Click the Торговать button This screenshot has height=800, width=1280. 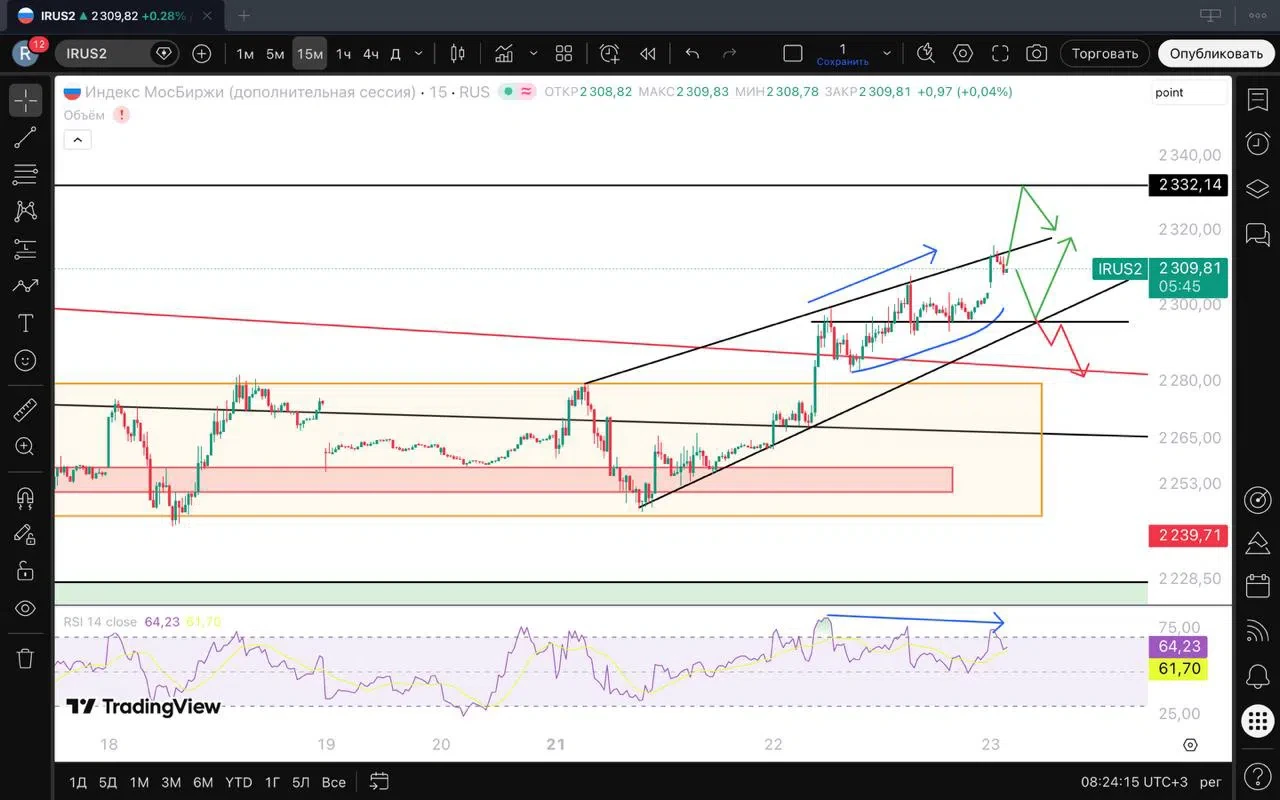(1105, 53)
